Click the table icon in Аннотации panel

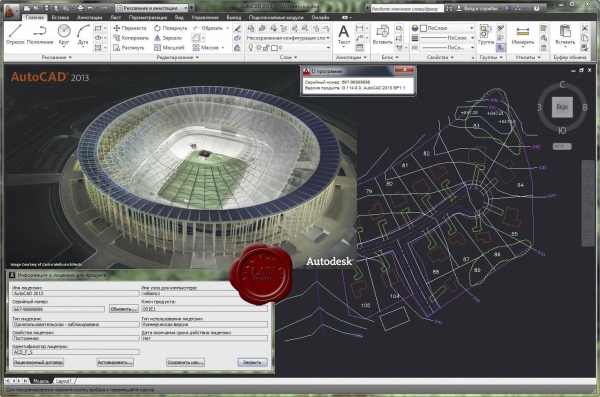tap(359, 48)
